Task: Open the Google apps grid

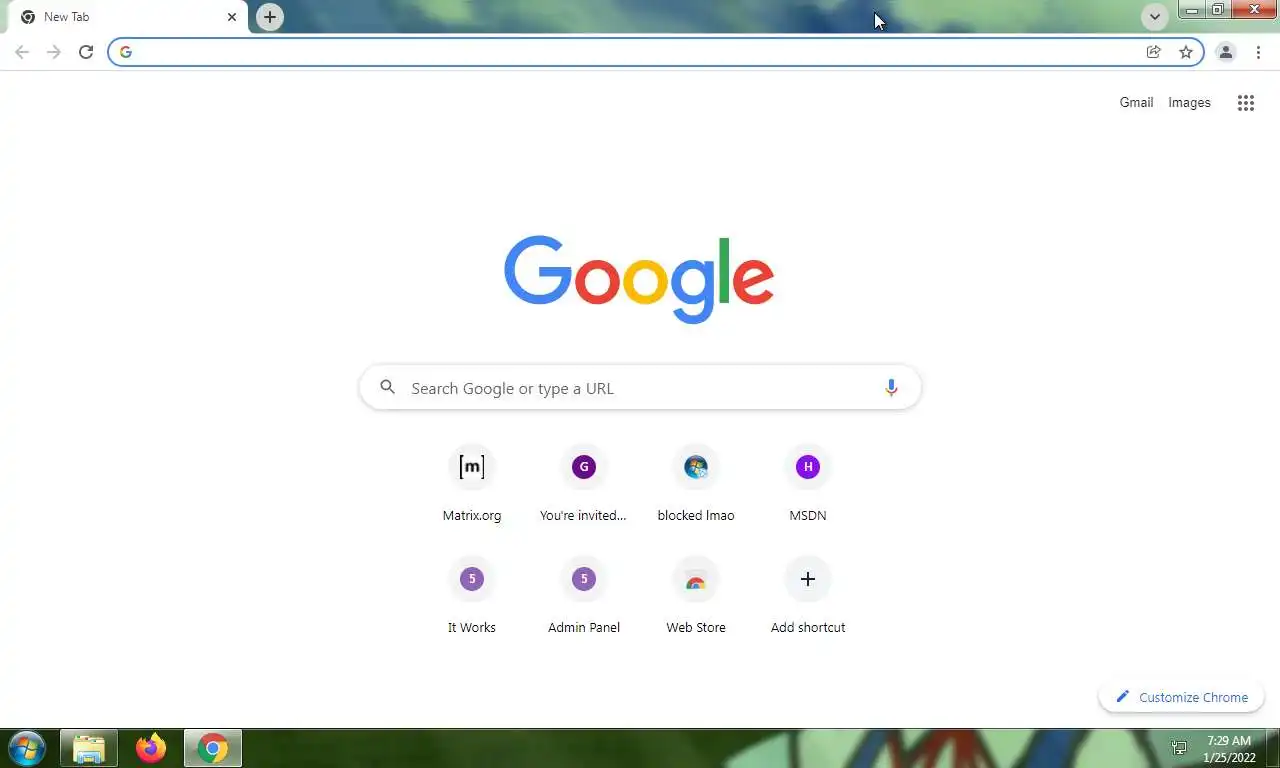Action: pyautogui.click(x=1245, y=102)
